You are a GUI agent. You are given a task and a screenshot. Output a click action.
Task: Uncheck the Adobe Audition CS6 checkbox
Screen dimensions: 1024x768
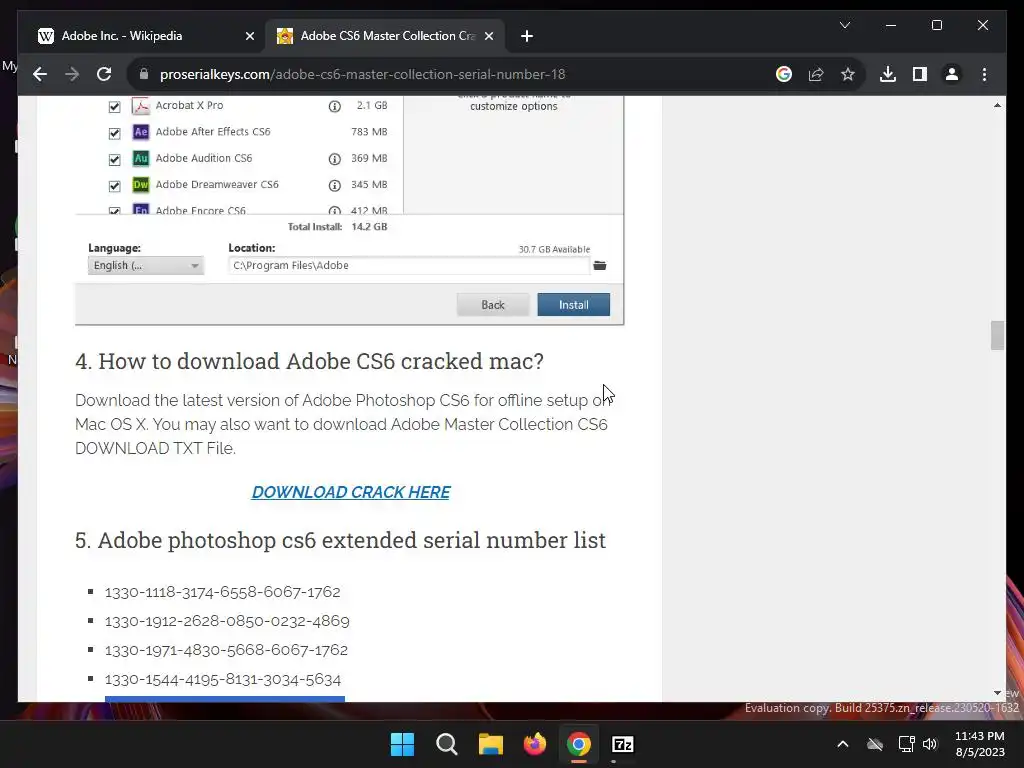coord(114,159)
